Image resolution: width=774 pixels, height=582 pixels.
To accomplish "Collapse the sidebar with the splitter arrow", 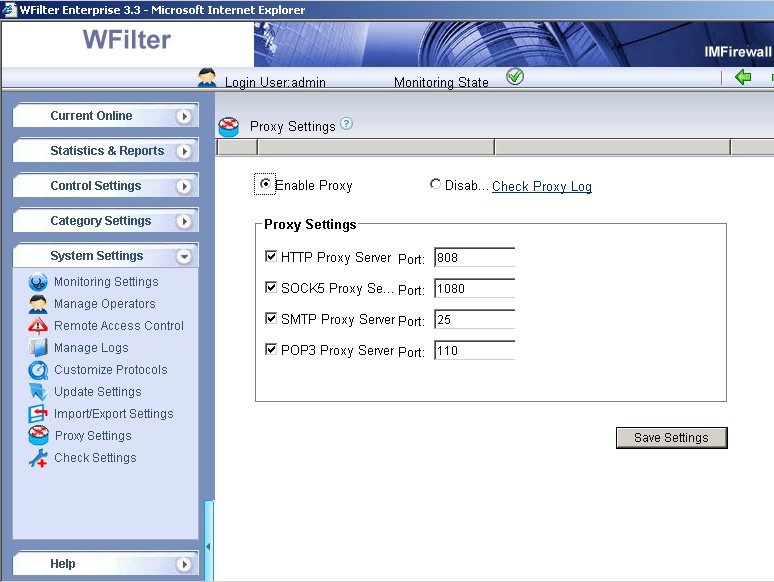I will tap(208, 546).
